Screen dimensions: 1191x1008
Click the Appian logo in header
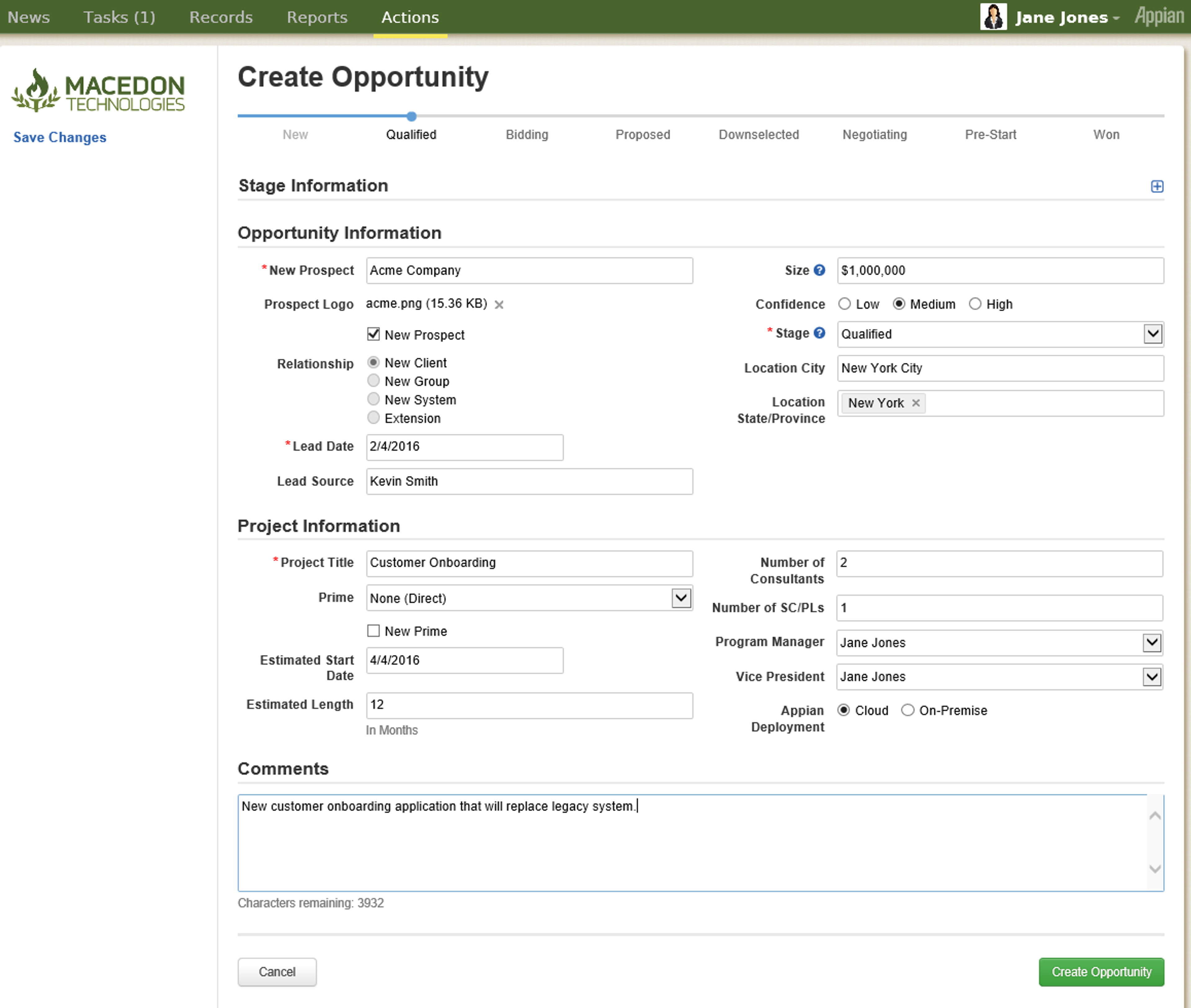pyautogui.click(x=1159, y=16)
